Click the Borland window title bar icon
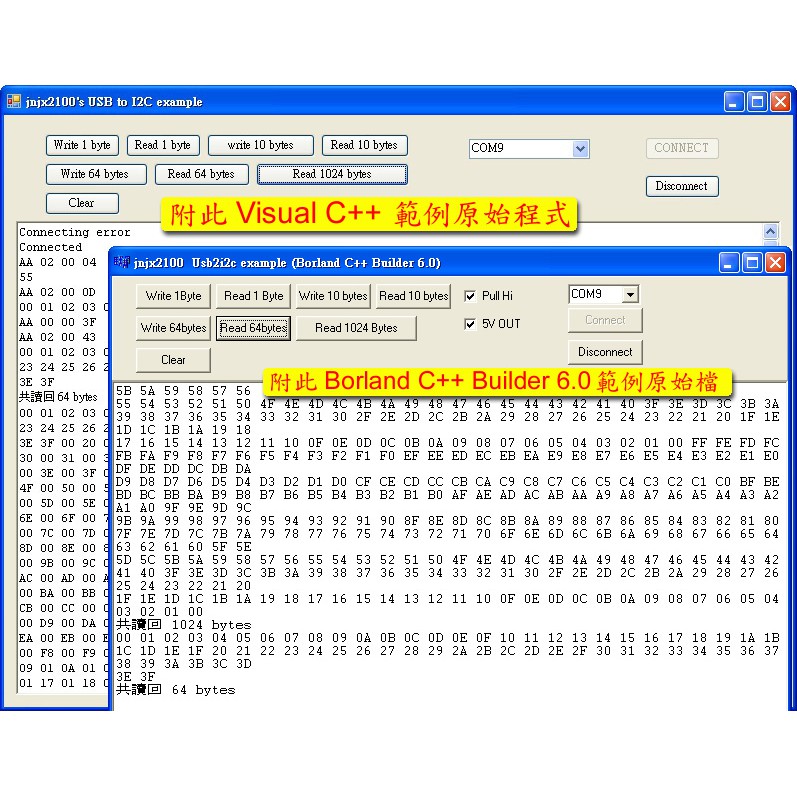The image size is (797, 797). tap(122, 263)
